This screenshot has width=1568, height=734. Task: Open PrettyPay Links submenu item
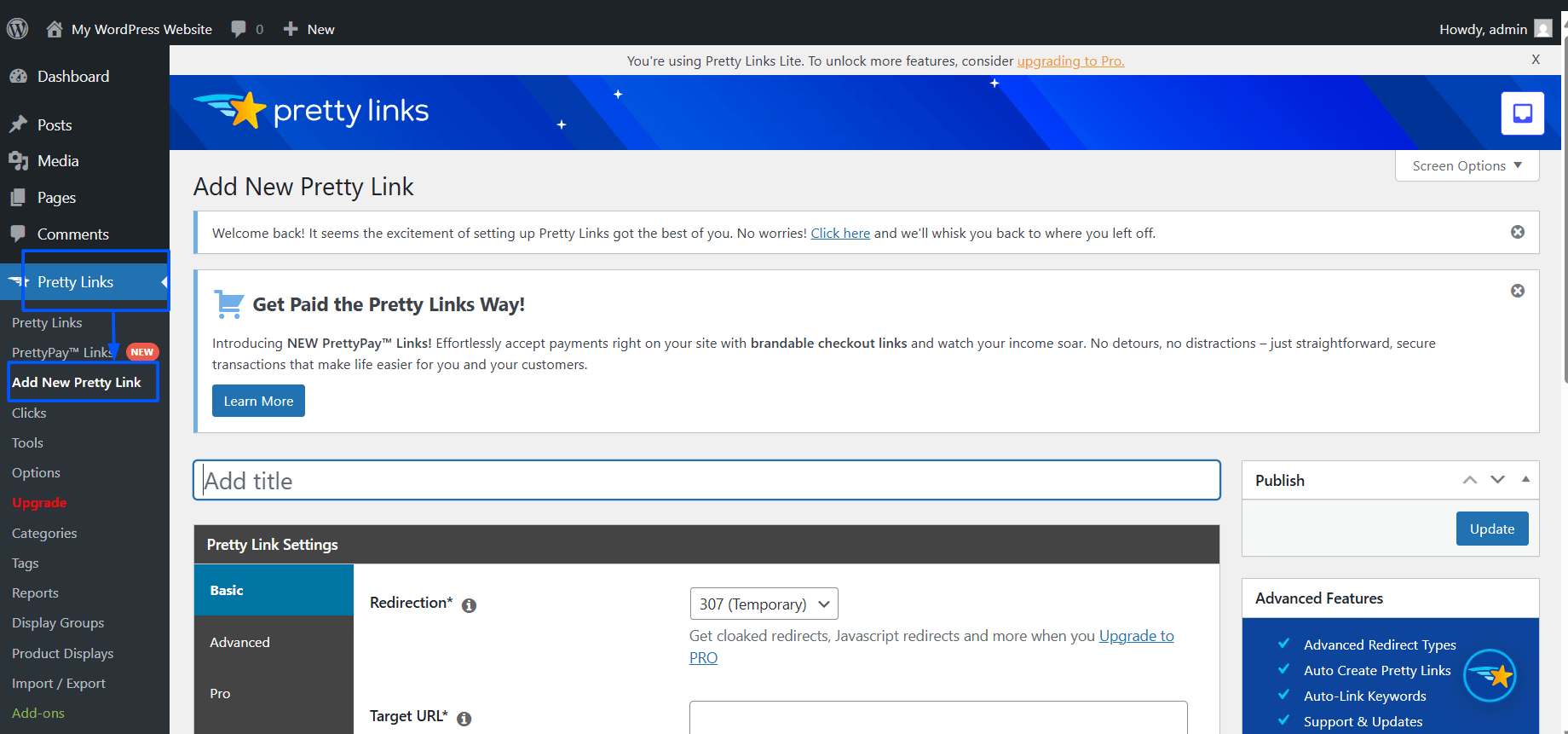[x=62, y=352]
